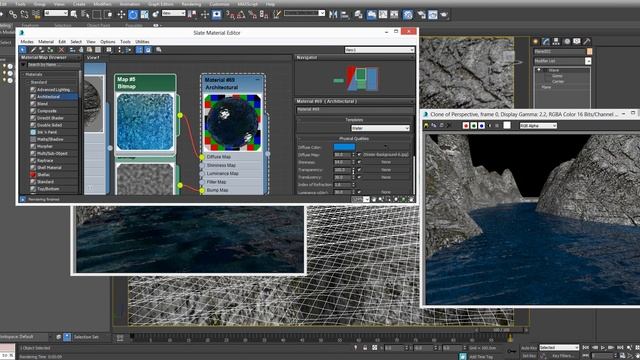Open the Utilities menu in Slate editor
The width and height of the screenshot is (640, 360).
142,42
